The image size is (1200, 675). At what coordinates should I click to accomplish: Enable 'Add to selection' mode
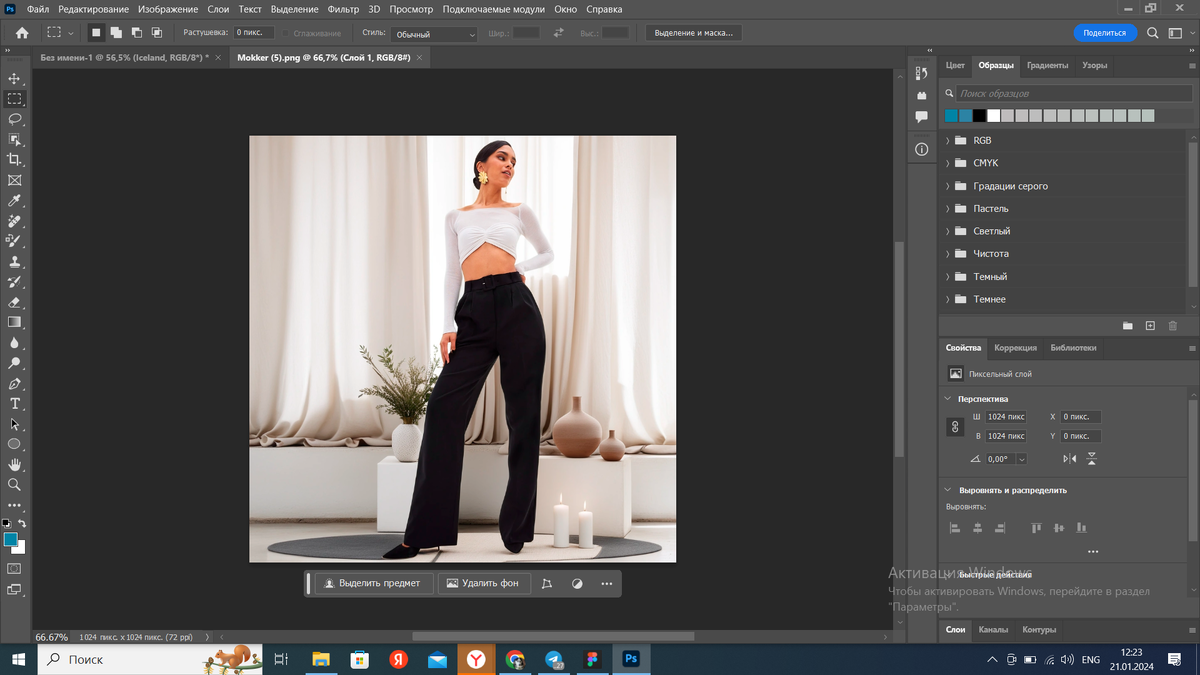point(116,33)
